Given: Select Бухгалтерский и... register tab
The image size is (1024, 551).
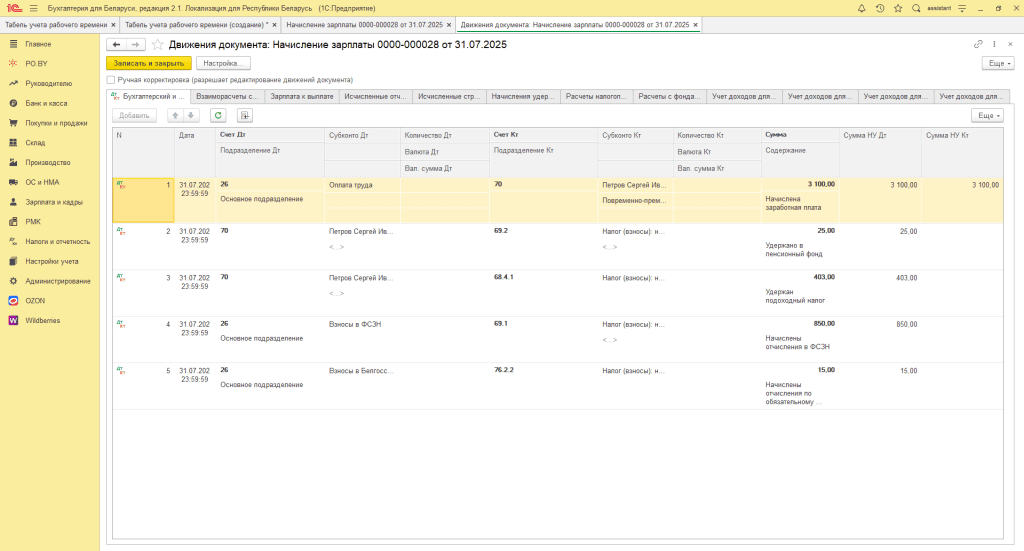Looking at the screenshot, I should (x=148, y=97).
